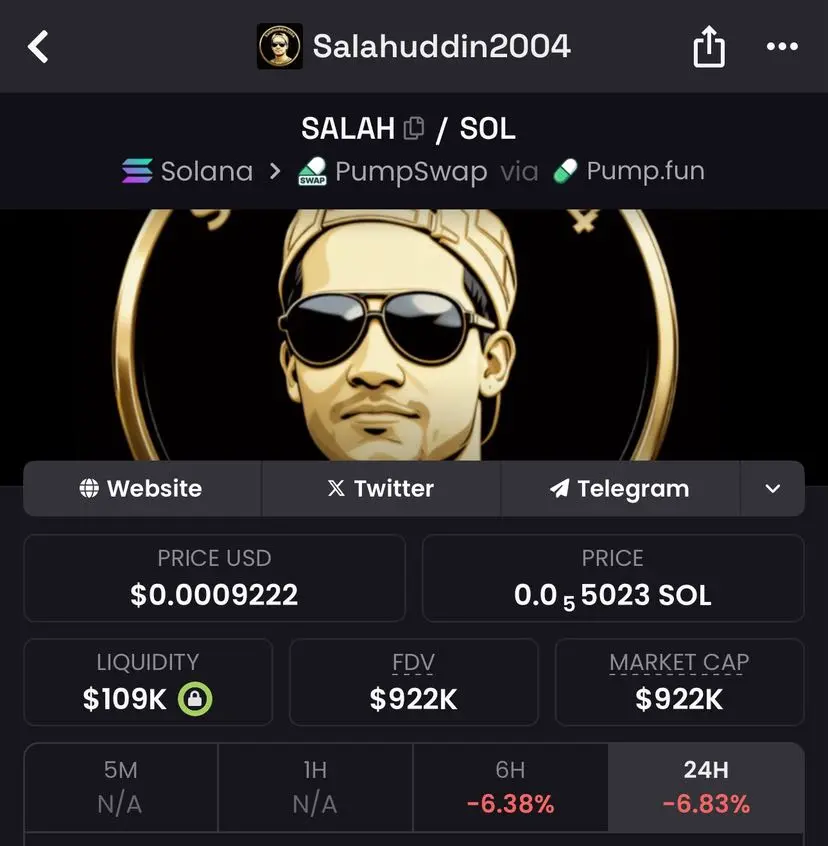Image resolution: width=828 pixels, height=846 pixels.
Task: Tap the green liquidity lock icon
Action: (x=195, y=699)
